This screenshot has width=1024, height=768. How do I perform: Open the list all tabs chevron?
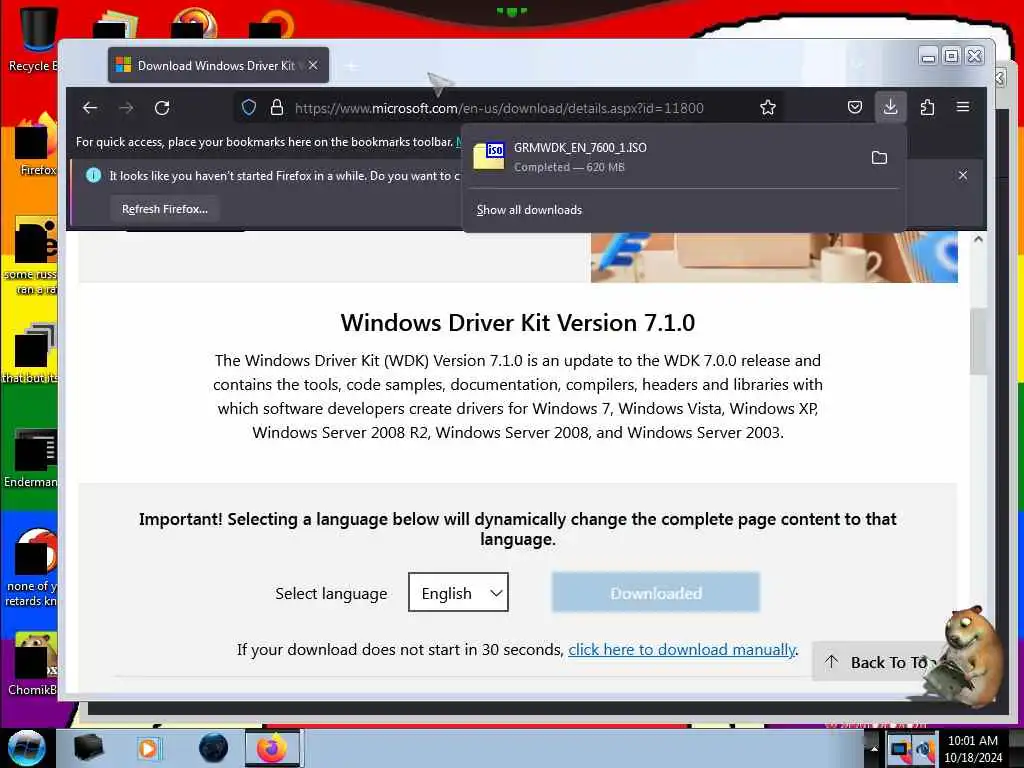[857, 65]
